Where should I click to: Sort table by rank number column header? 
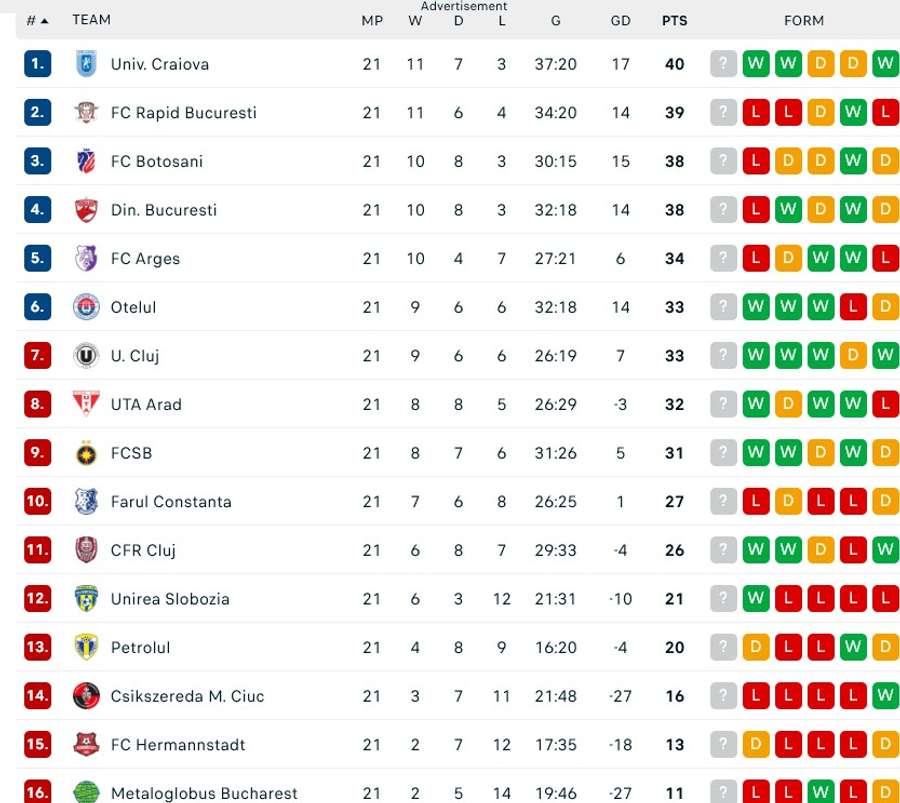point(37,20)
